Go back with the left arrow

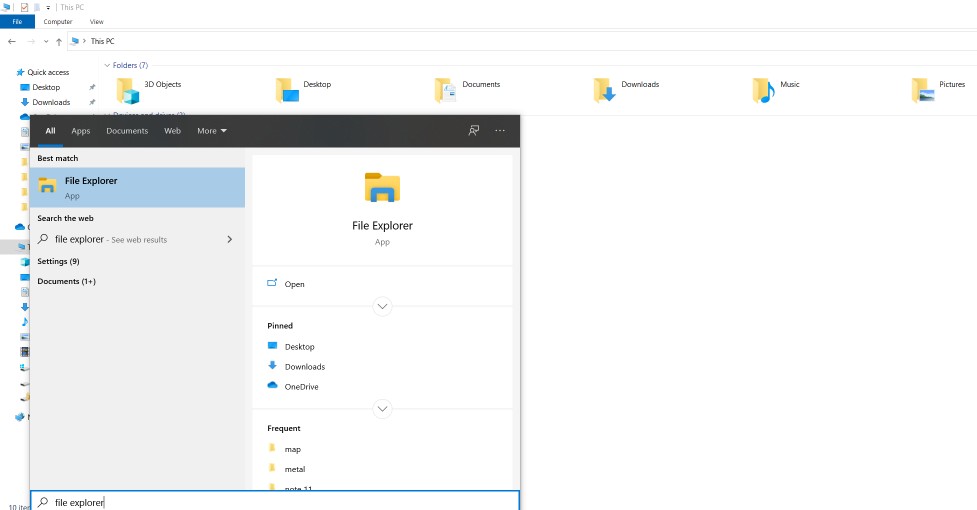12,41
